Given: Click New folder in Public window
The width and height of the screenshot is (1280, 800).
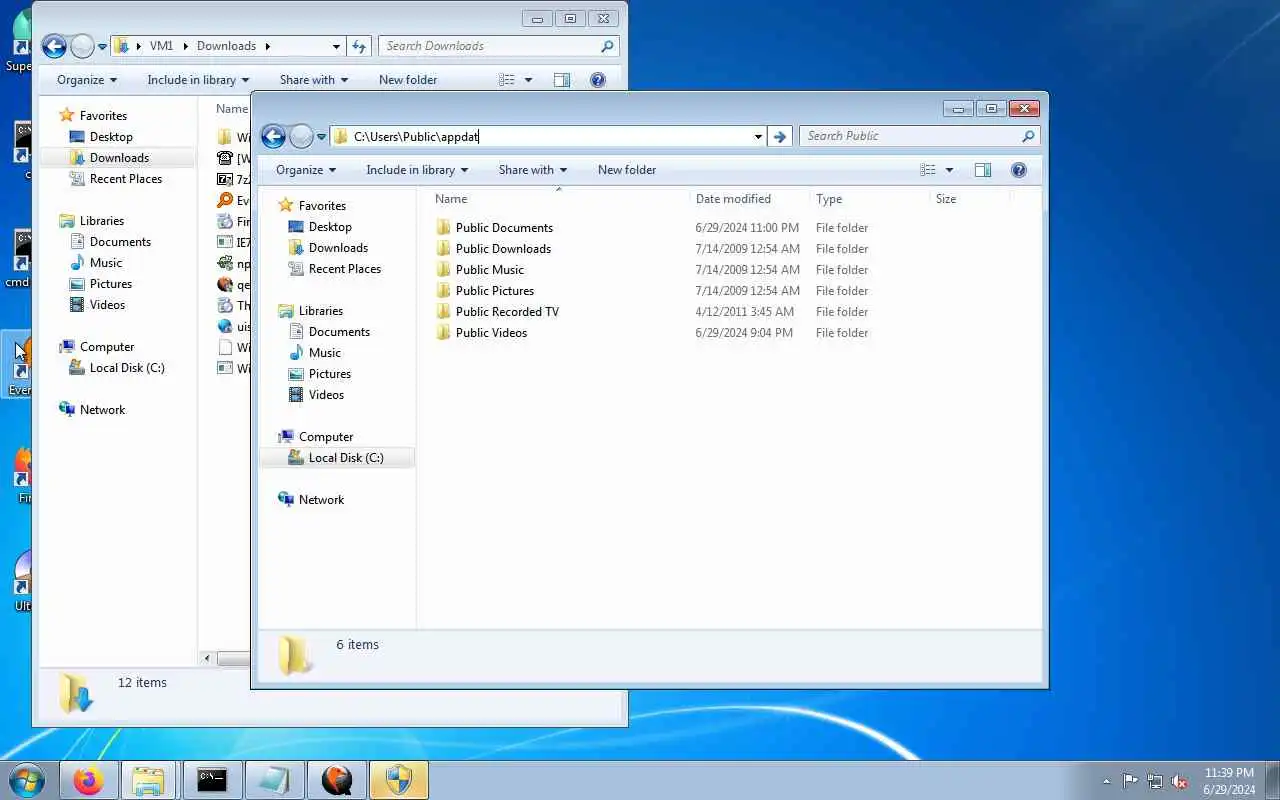Looking at the screenshot, I should click(x=627, y=170).
